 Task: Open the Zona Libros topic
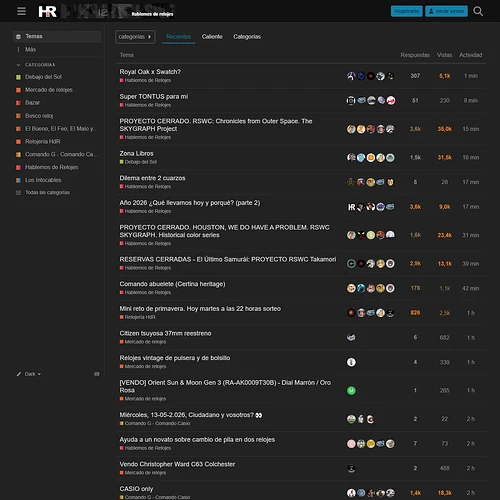pos(136,154)
